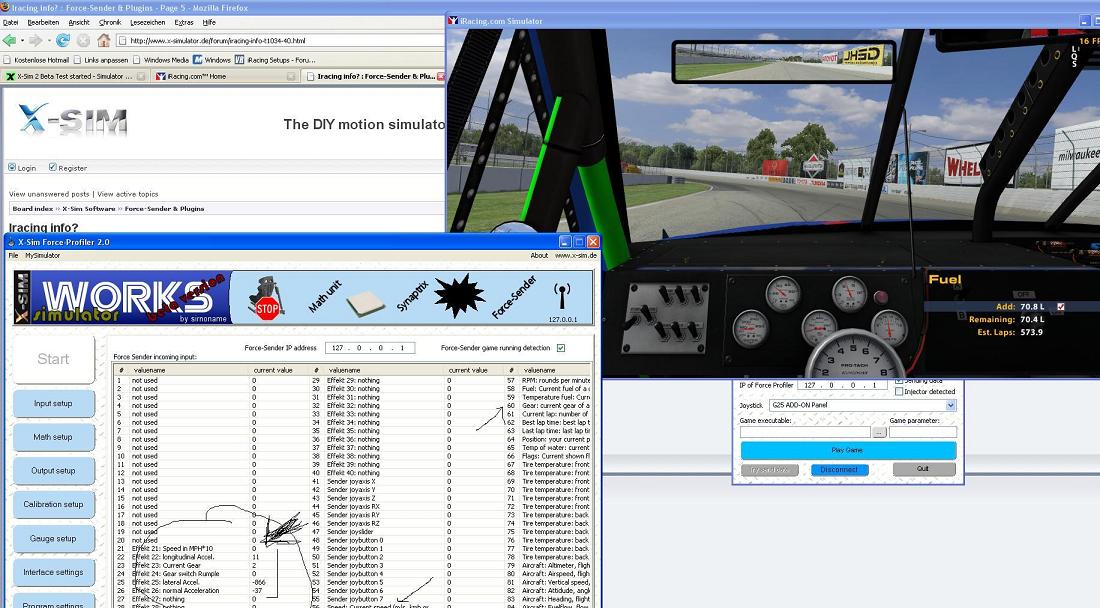Screen dimensions: 1100x608
Task: Click the Game parameter input field
Action: pyautogui.click(x=923, y=433)
